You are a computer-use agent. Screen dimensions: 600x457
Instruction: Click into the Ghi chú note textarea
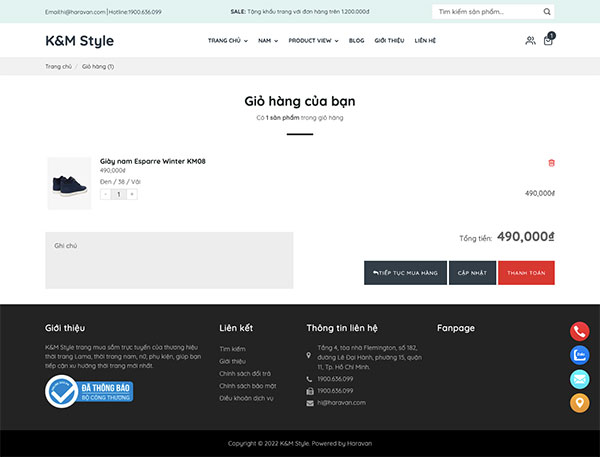coord(169,260)
